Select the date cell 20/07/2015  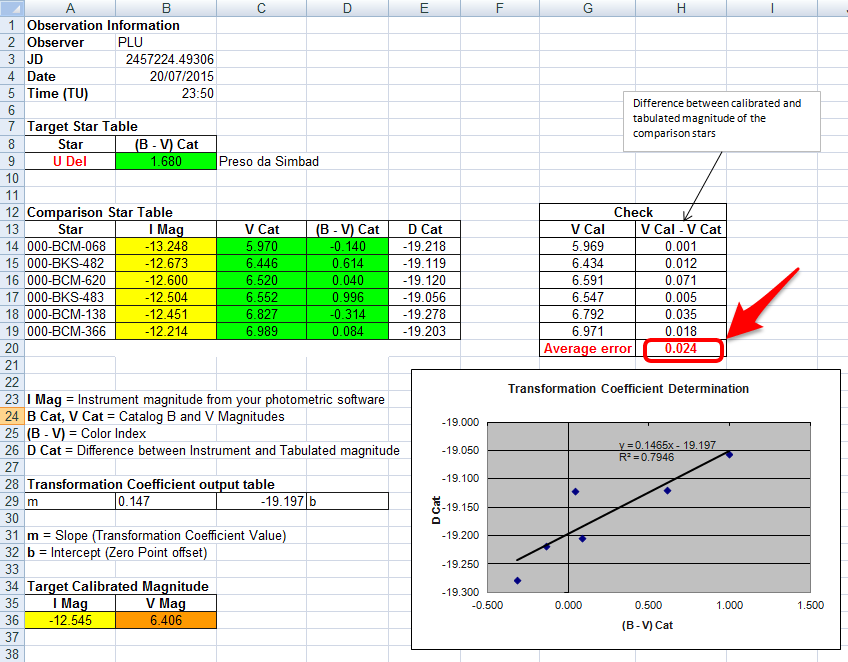(x=165, y=76)
